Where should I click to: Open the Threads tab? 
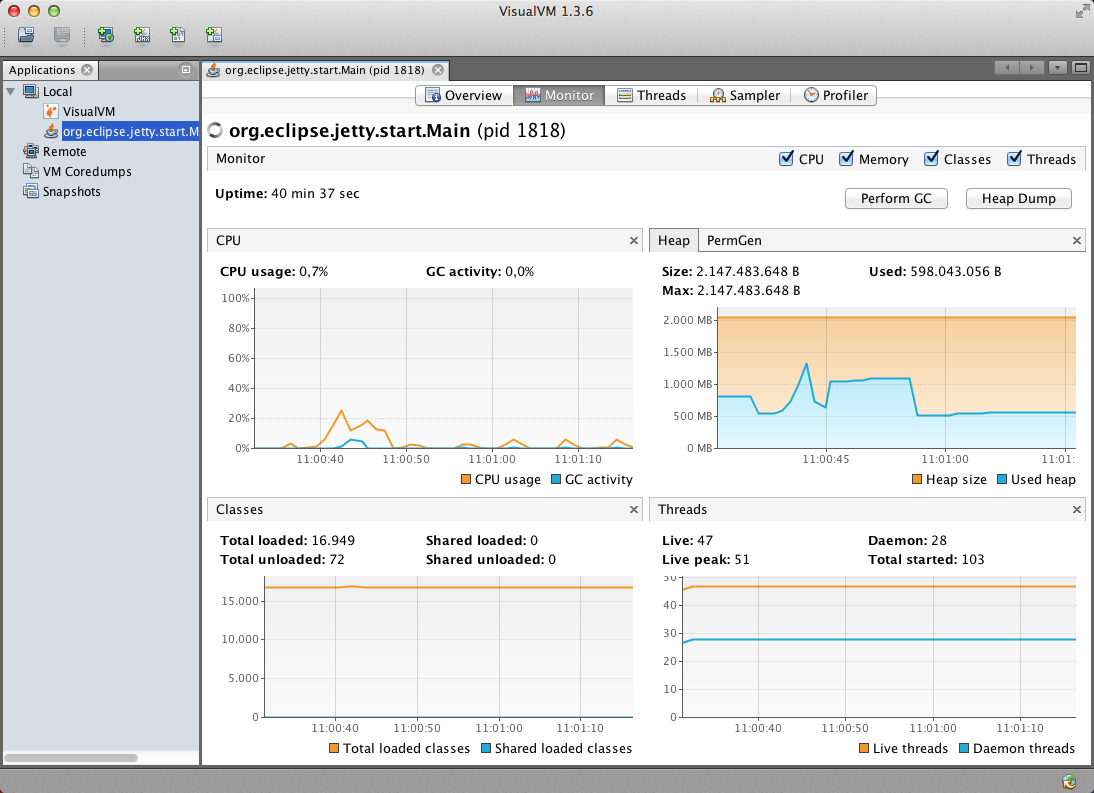point(652,96)
